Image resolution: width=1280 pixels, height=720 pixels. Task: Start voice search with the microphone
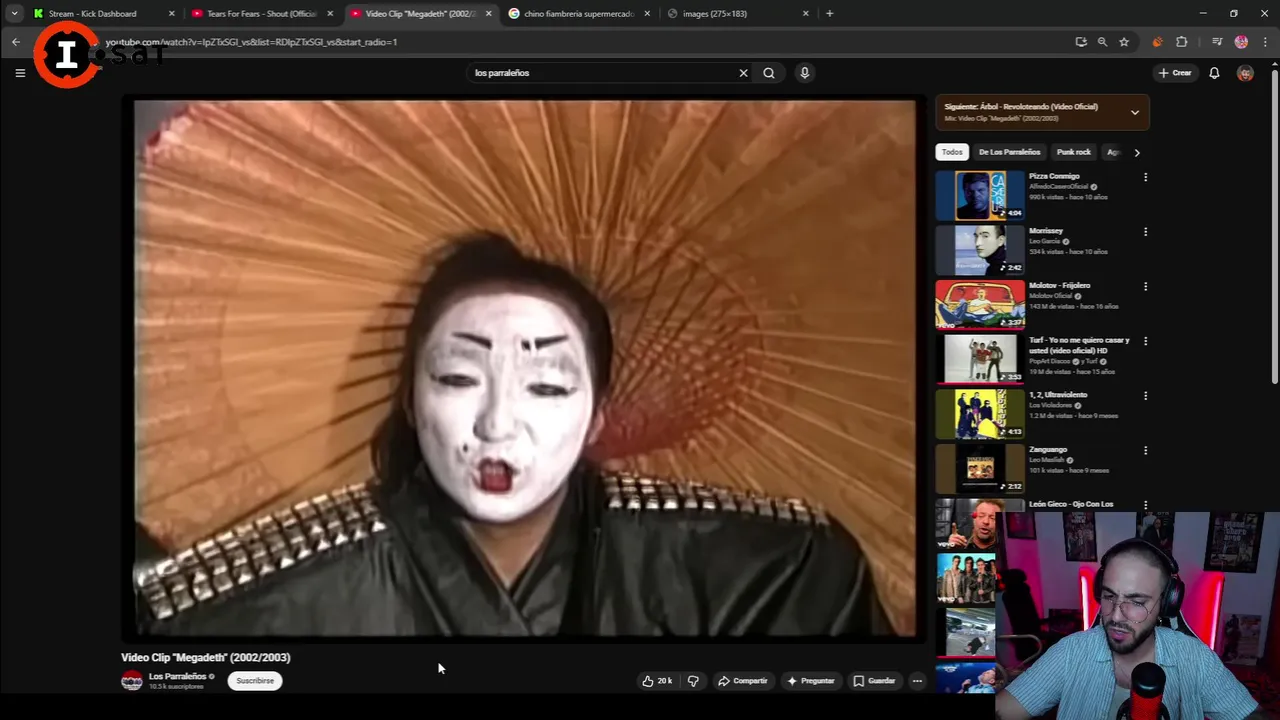[804, 73]
